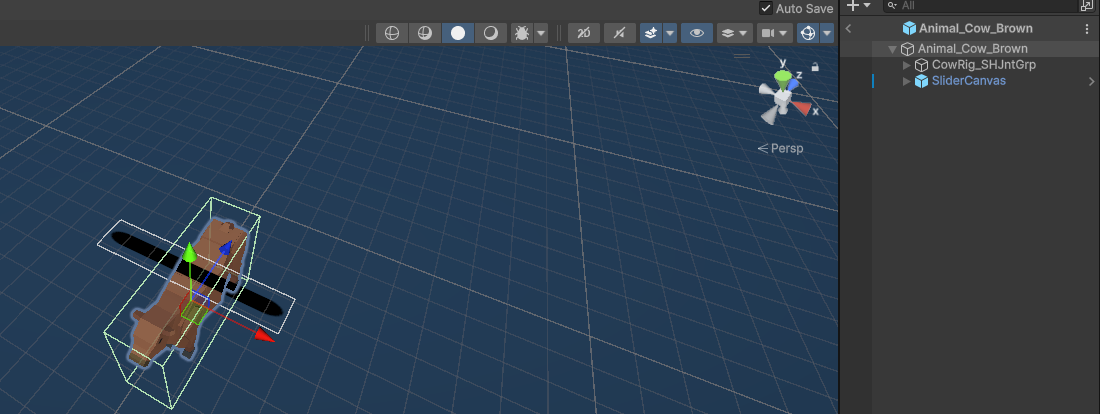Select SliderCanvas in the hierarchy
This screenshot has height=414, width=1100.
968,81
